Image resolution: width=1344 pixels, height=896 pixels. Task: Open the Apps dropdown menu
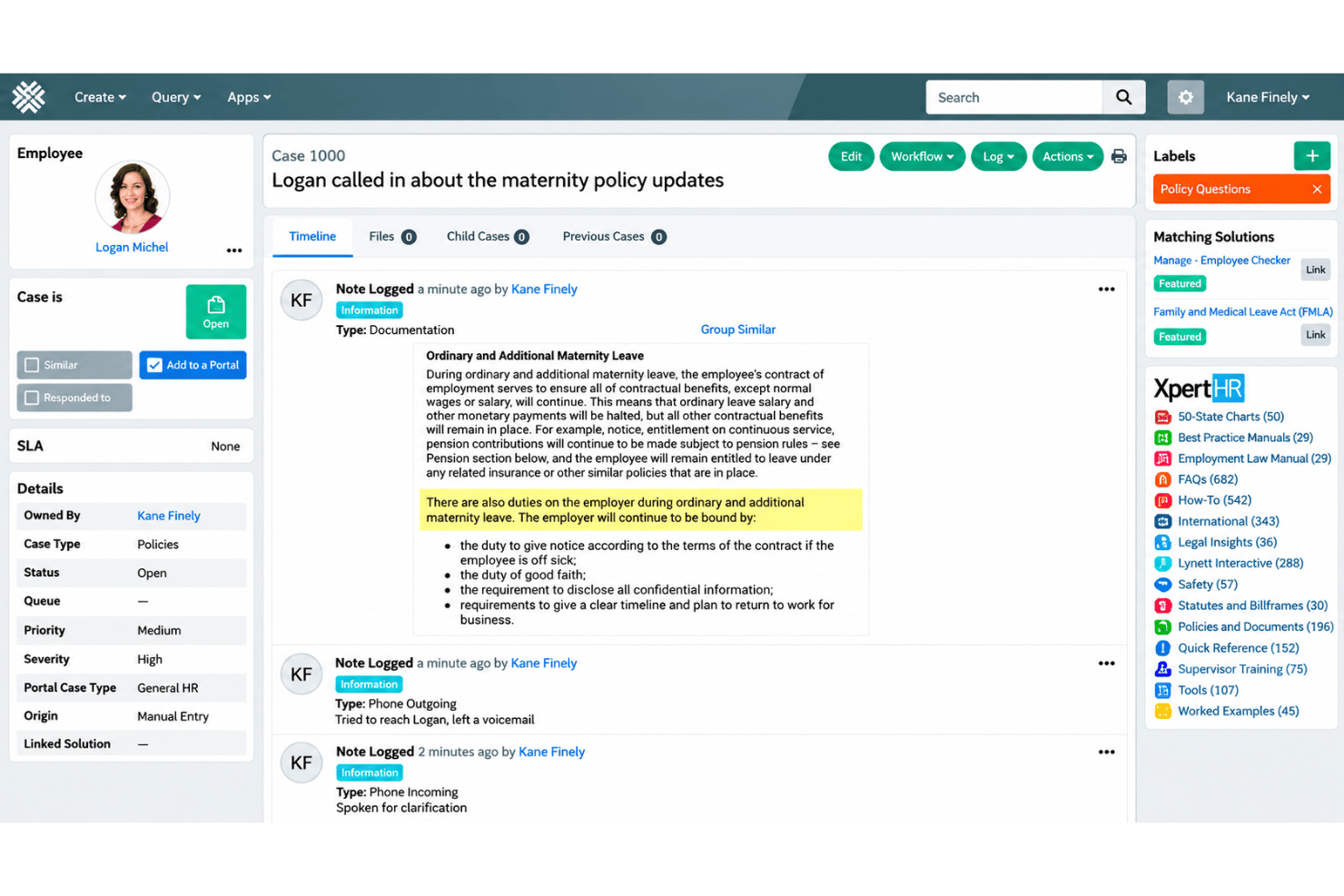pyautogui.click(x=249, y=97)
